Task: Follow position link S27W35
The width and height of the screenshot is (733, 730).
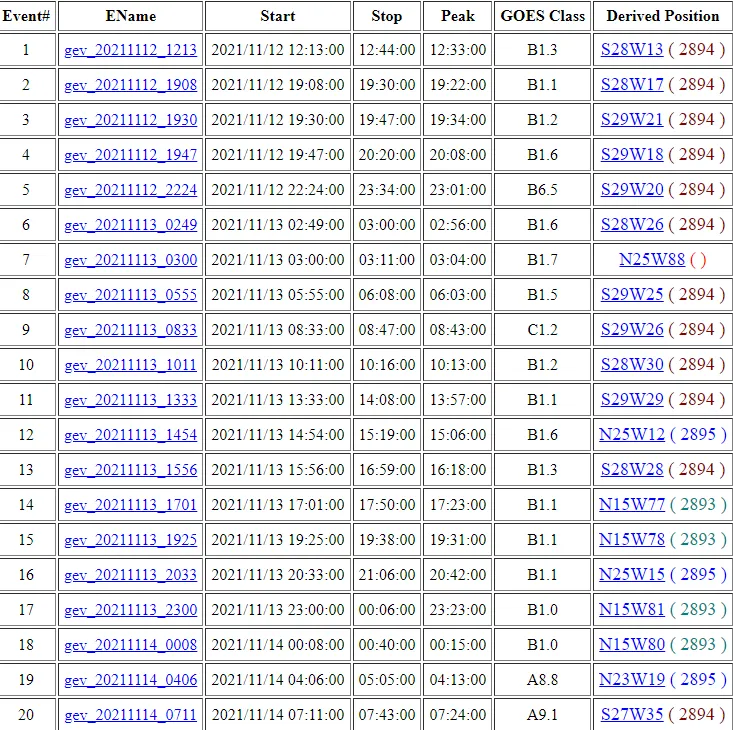Action: (x=632, y=715)
